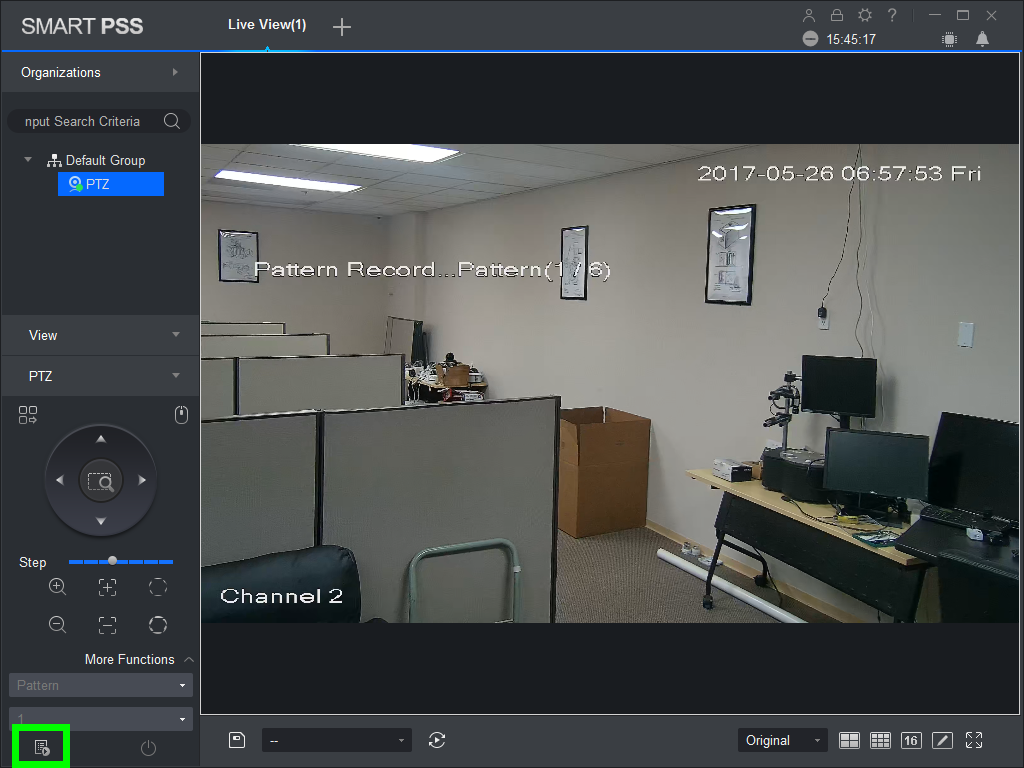The image size is (1024, 768).
Task: Click the PTZ menu grid icon
Action: click(x=28, y=415)
